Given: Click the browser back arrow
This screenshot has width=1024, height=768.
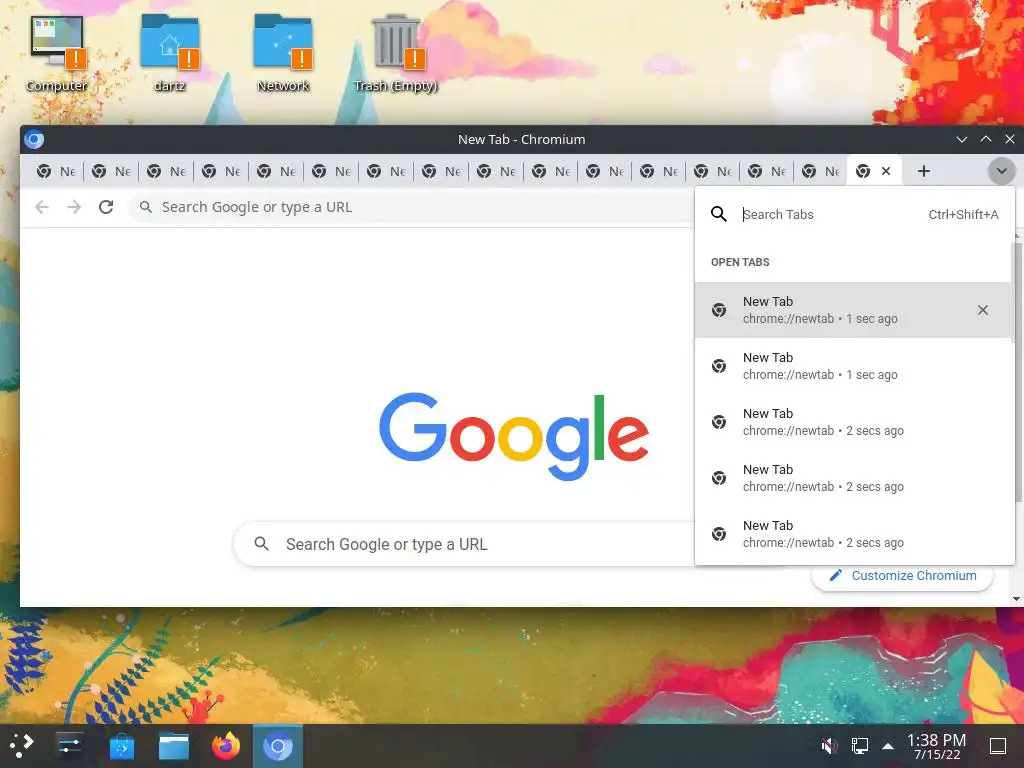Looking at the screenshot, I should tap(42, 207).
